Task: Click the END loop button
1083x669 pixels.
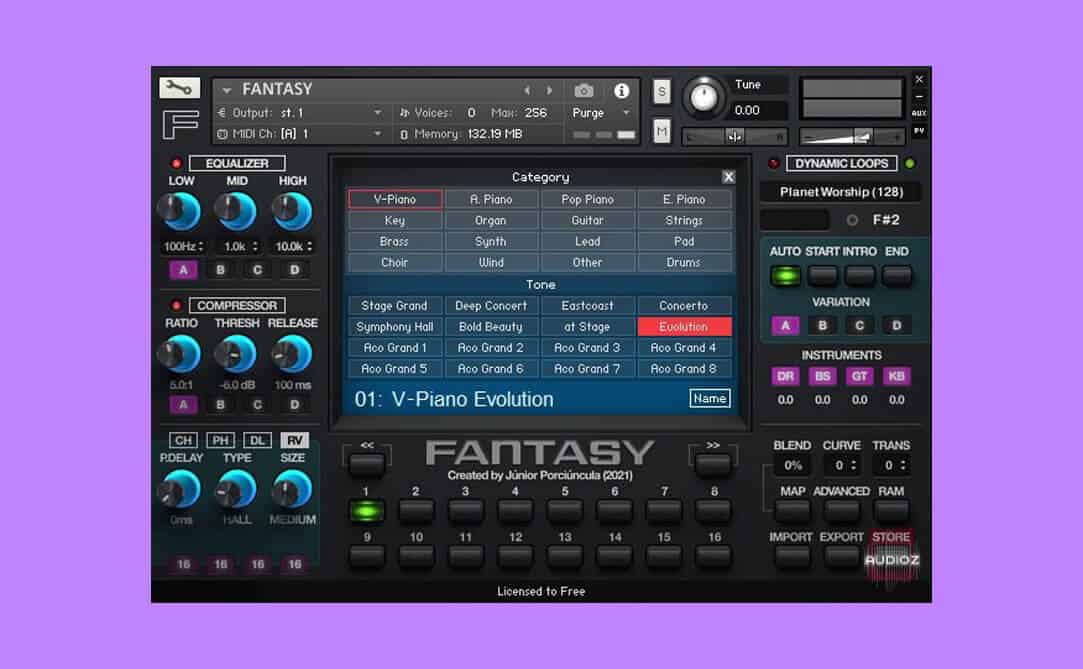Action: (897, 275)
